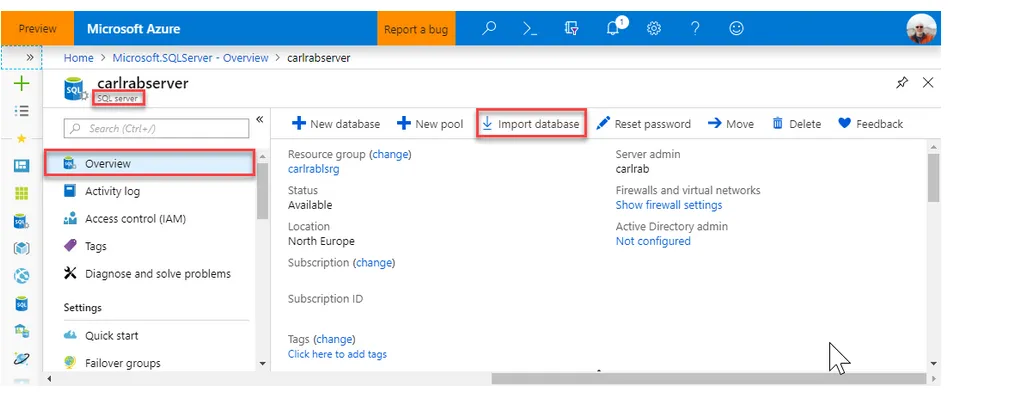Click the carlrablsrg resource group link
The image size is (1026, 400).
tap(316, 169)
